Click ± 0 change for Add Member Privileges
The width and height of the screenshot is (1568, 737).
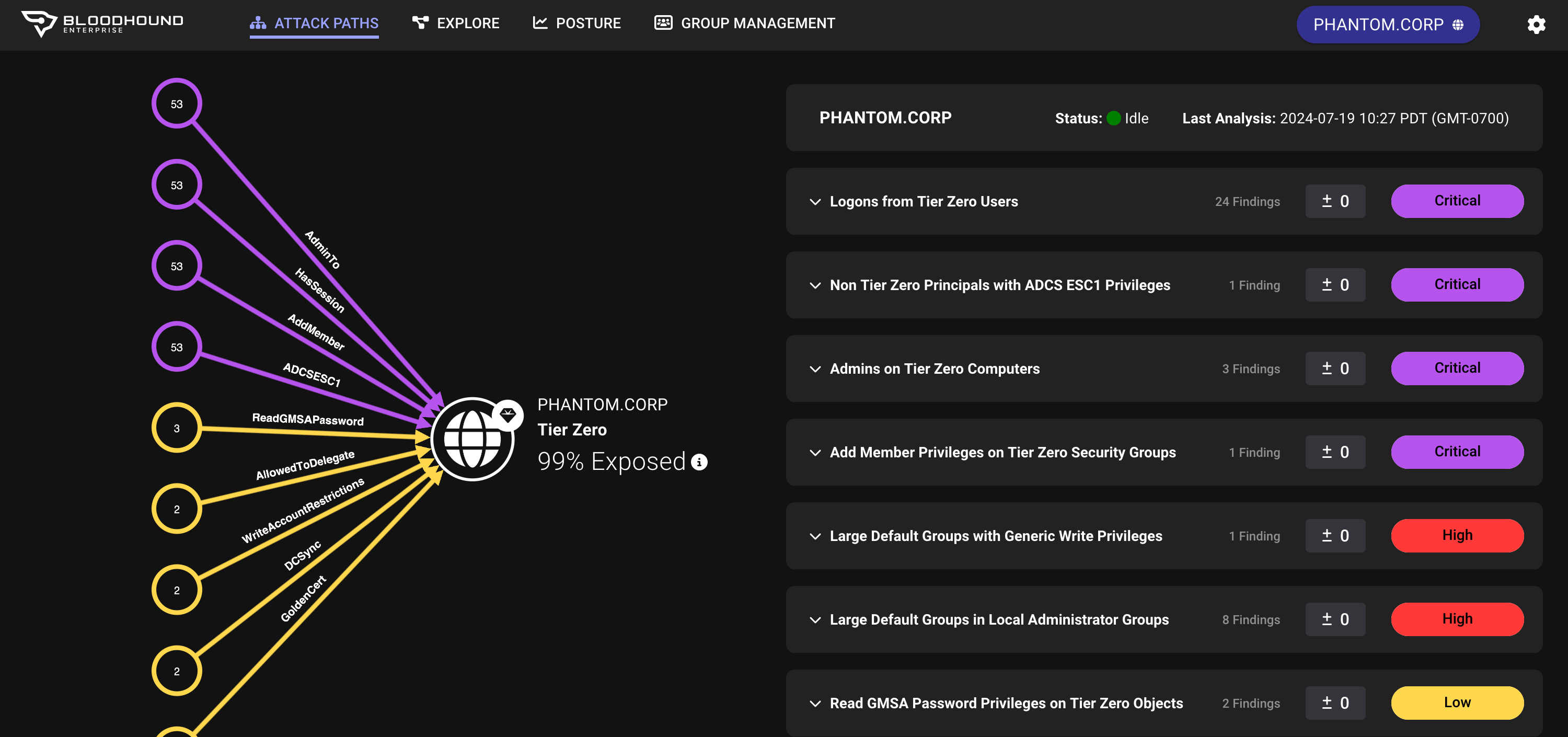click(x=1335, y=452)
